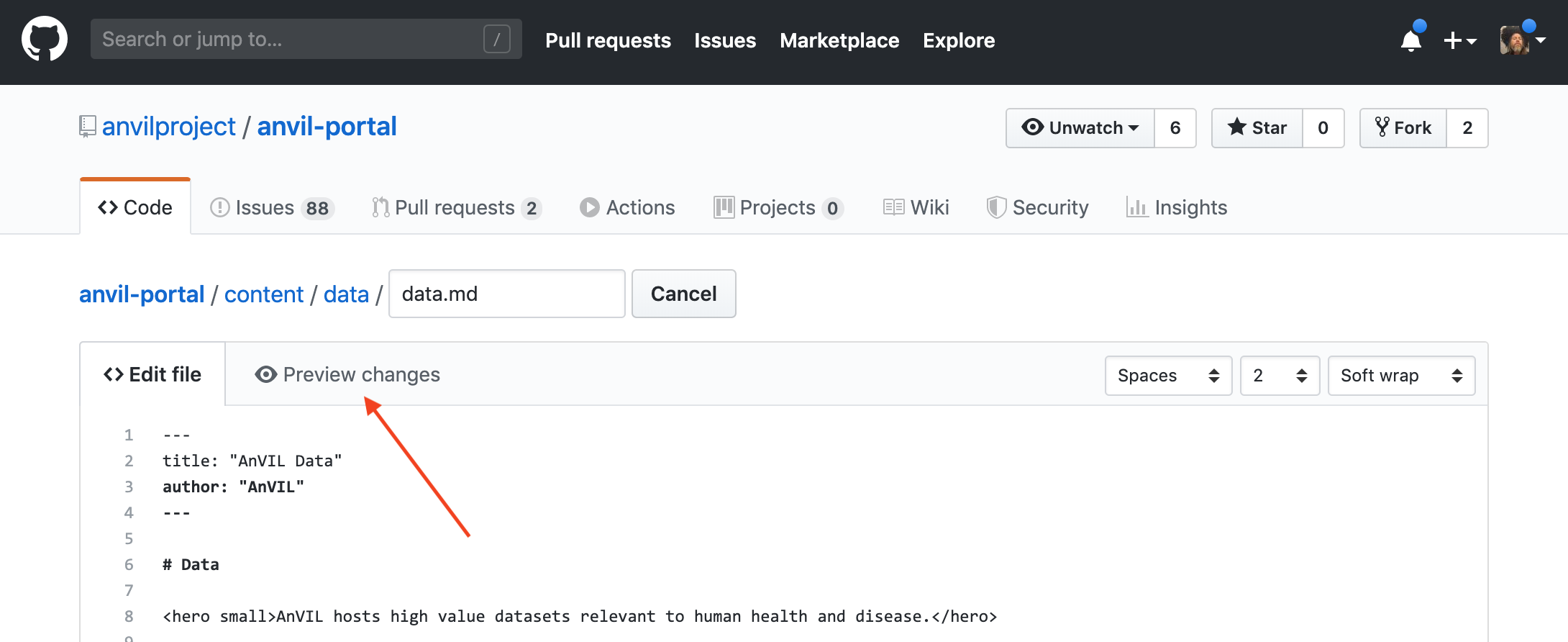Viewport: 1568px width, 642px height.
Task: Click the data.md filename field
Action: coord(507,294)
